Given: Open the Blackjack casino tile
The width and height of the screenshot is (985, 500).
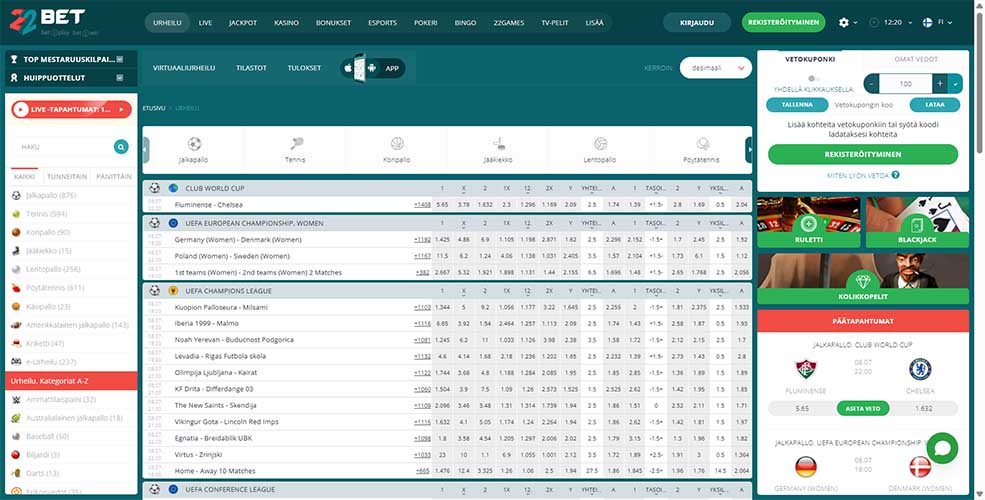Looking at the screenshot, I should pyautogui.click(x=917, y=222).
